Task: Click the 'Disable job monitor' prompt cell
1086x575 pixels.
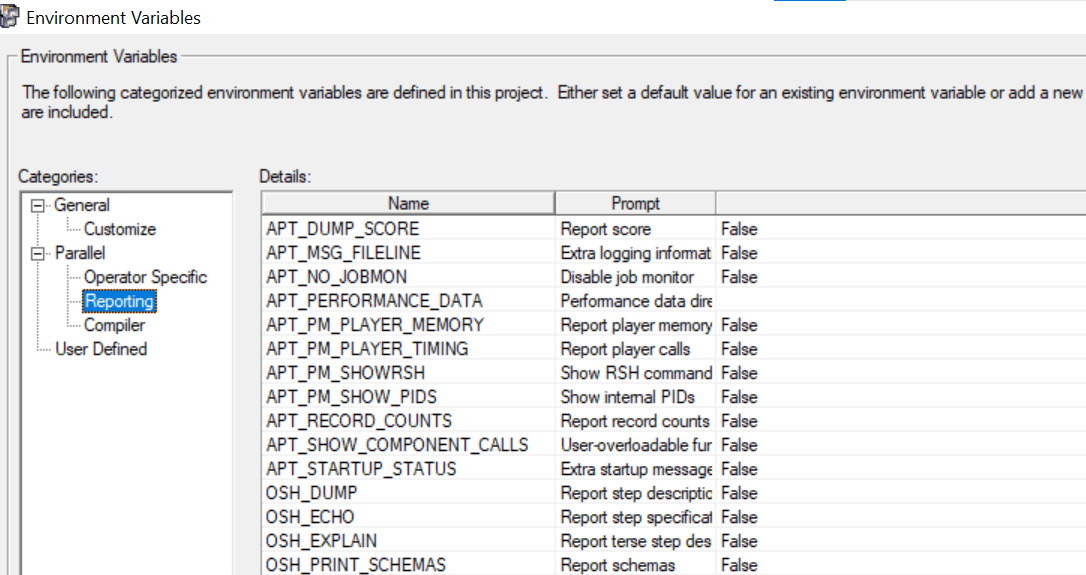Action: 635,277
